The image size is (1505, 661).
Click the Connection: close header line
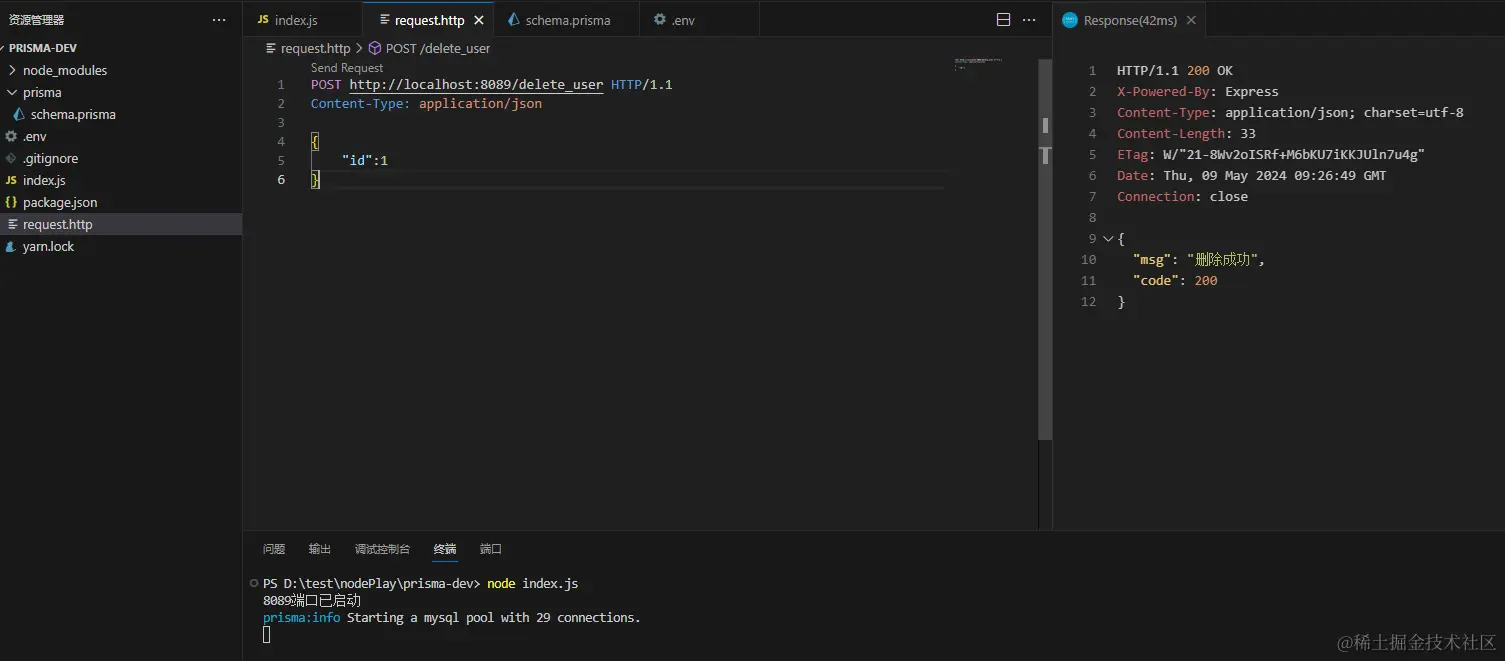[x=1182, y=197]
